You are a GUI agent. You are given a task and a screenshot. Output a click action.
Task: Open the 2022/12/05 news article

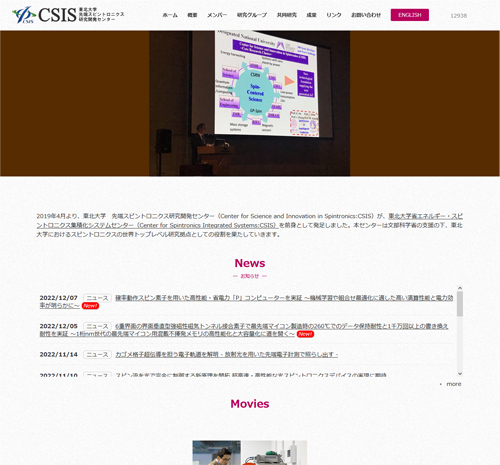(244, 330)
